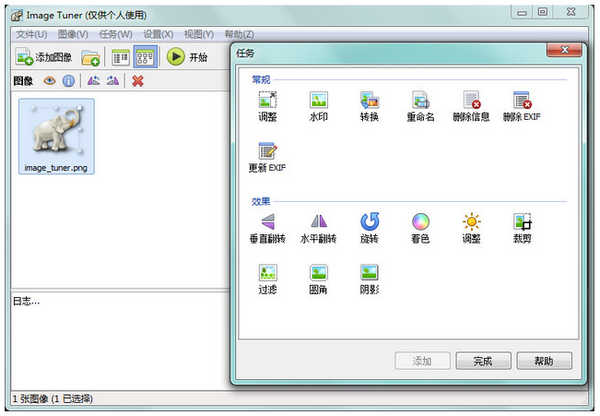
Task: Select the 旋转 rotate task icon
Action: 369,228
